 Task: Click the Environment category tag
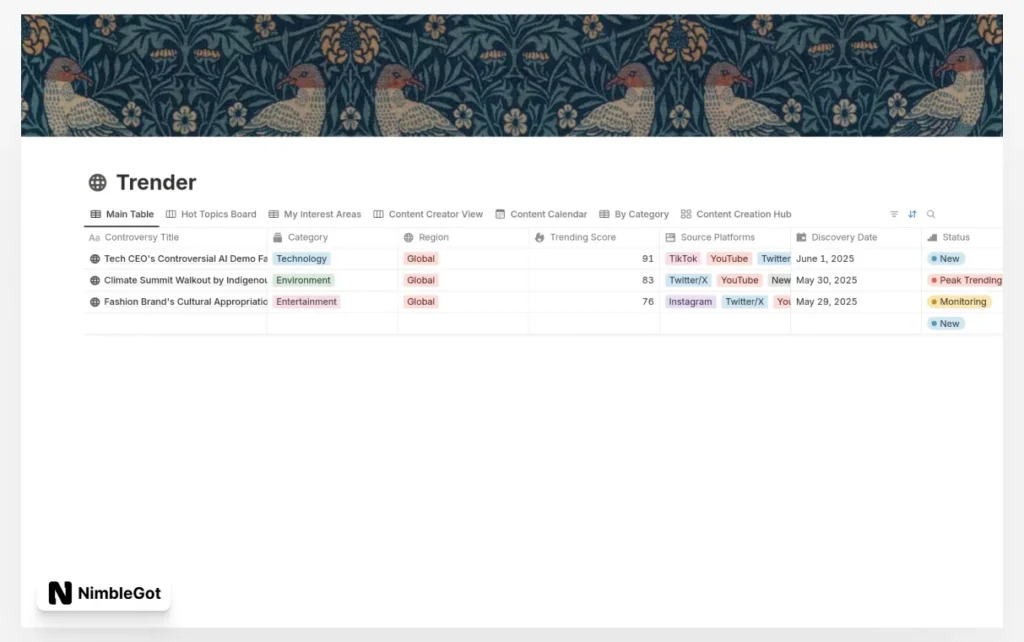click(303, 280)
